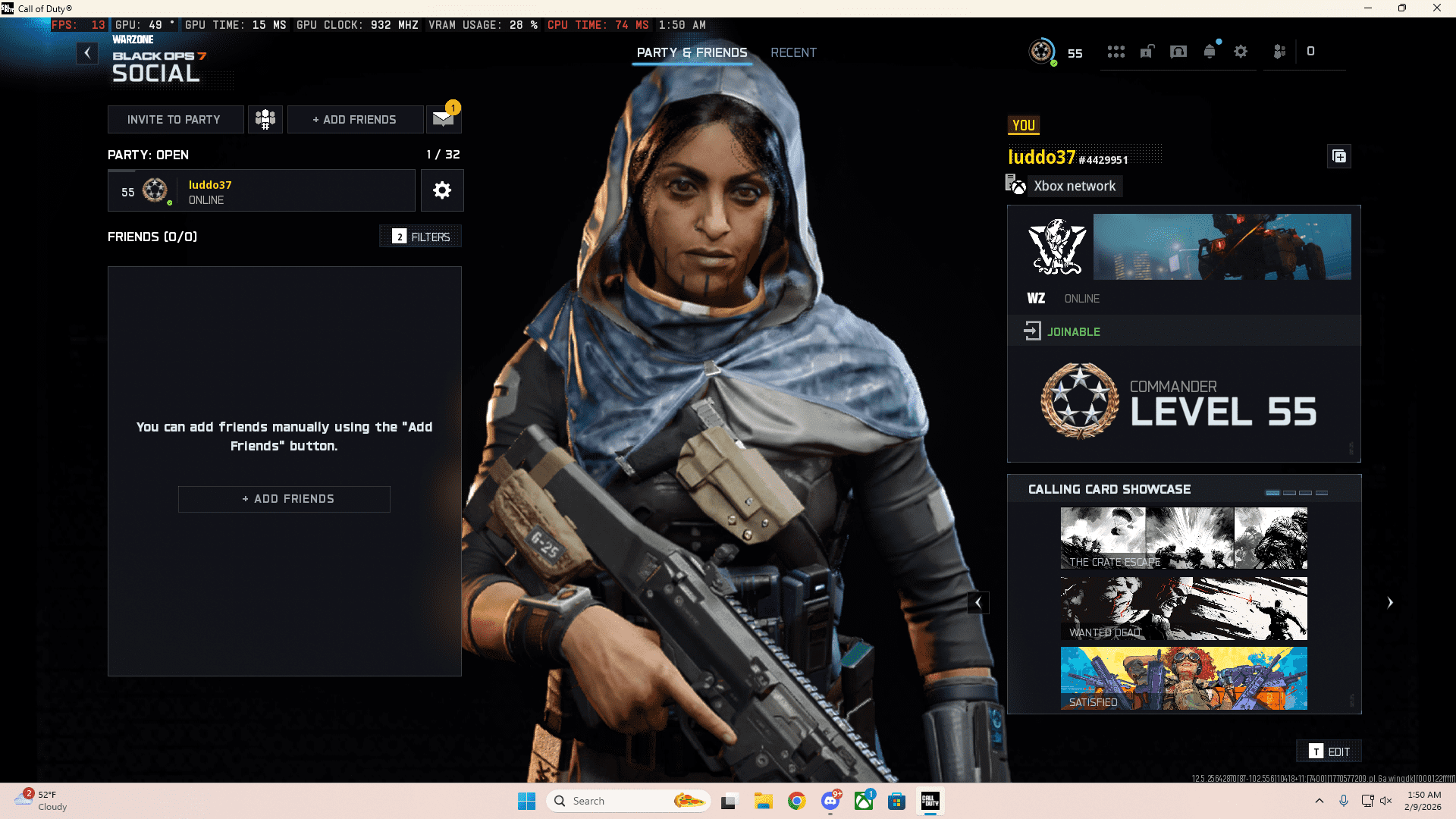Open the six-dot menu grid icon

(x=1116, y=52)
